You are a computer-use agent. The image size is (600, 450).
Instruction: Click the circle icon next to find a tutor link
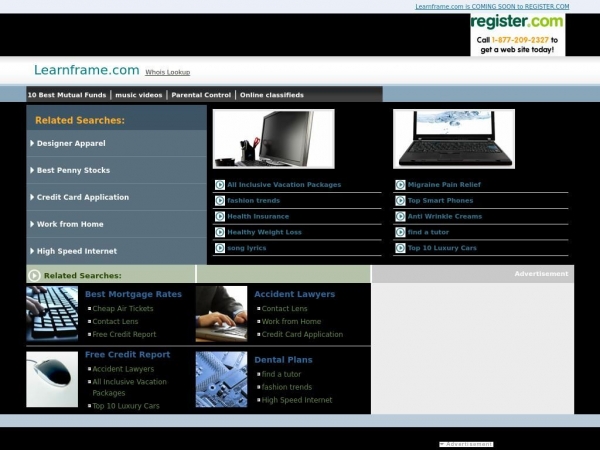pyautogui.click(x=400, y=232)
